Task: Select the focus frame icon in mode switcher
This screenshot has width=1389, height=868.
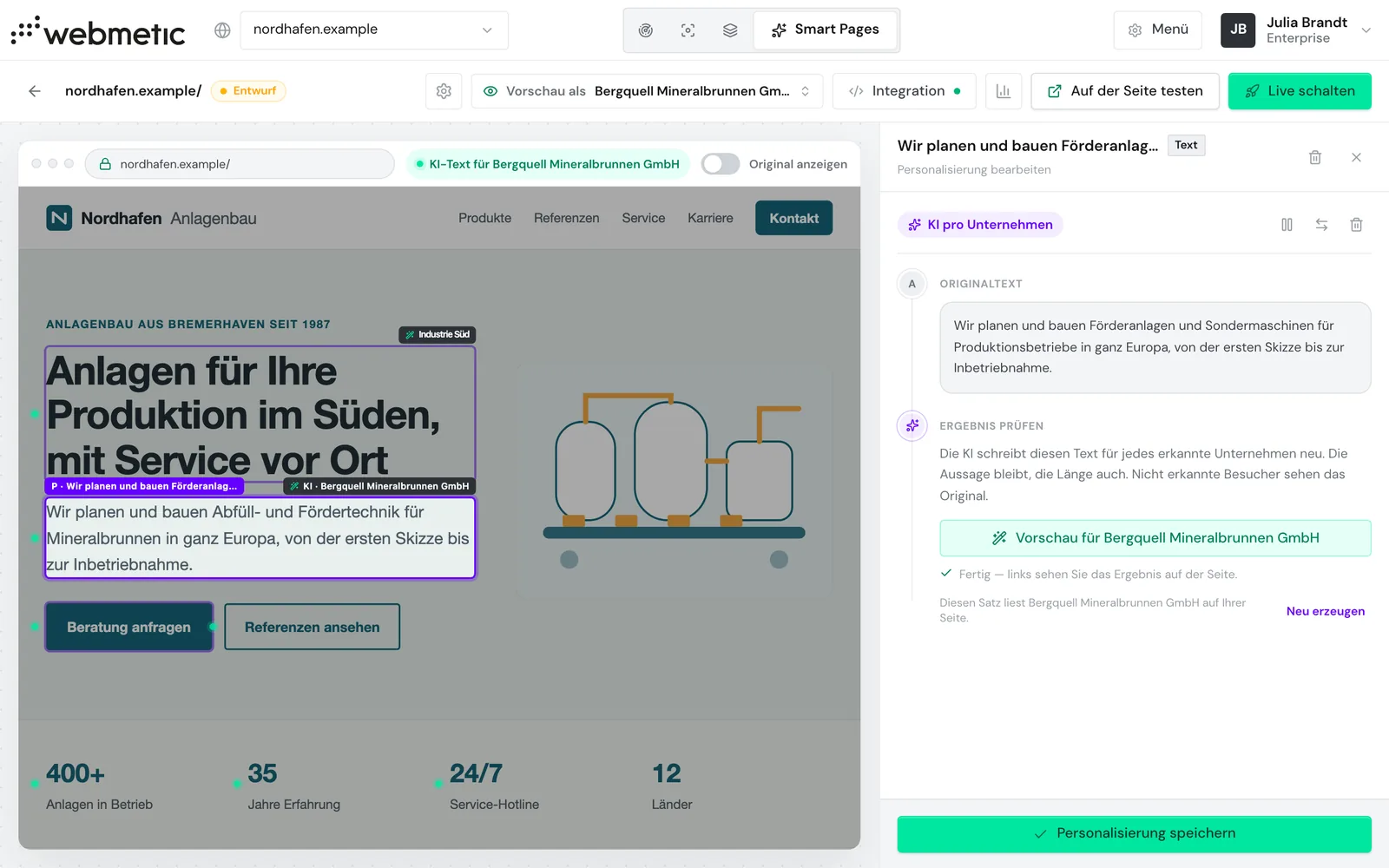Action: [x=688, y=30]
